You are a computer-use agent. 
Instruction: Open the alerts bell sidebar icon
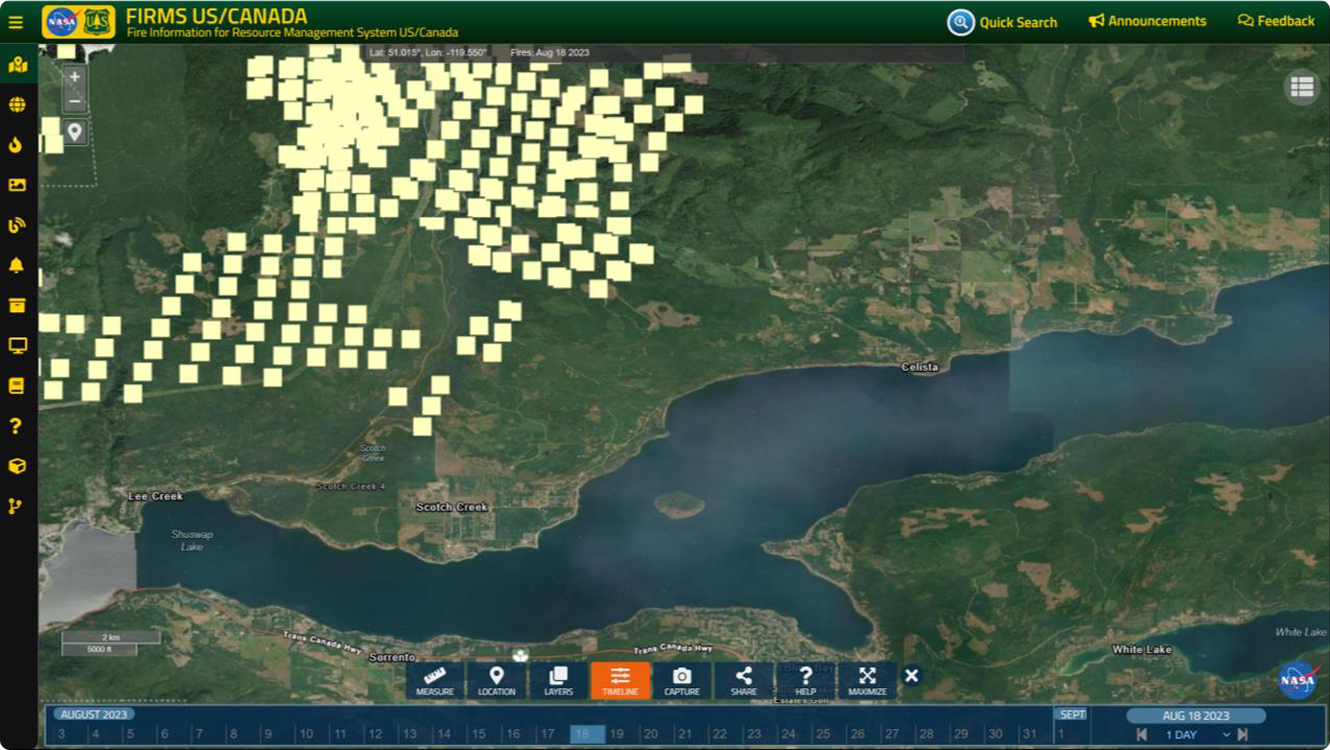pos(16,265)
